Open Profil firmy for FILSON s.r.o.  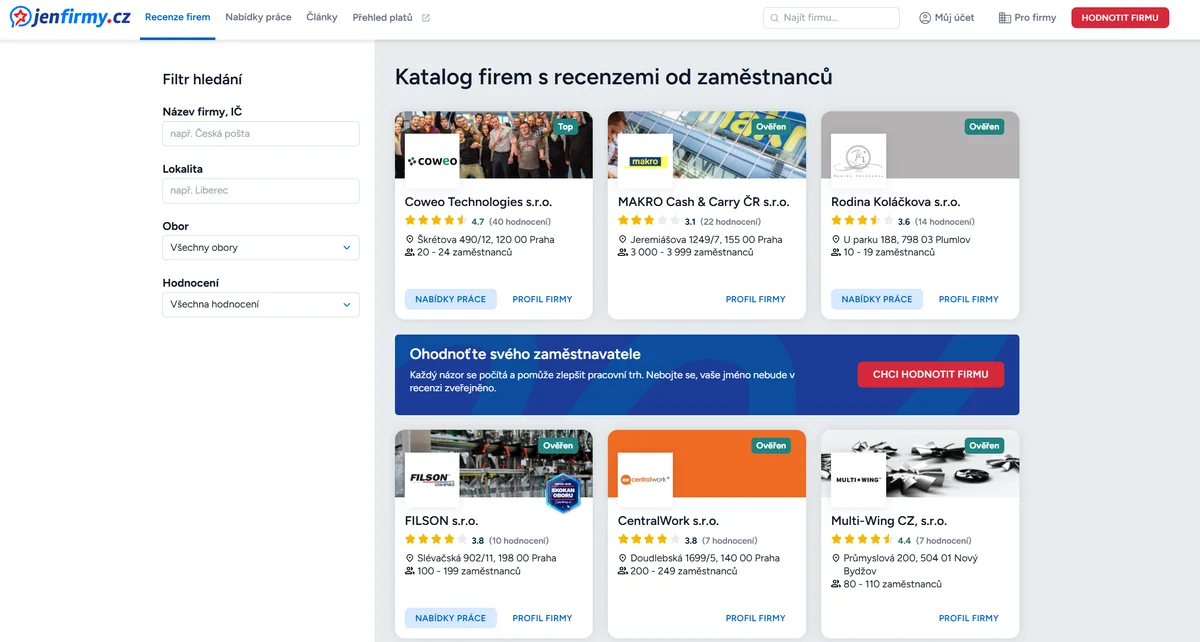click(x=543, y=618)
